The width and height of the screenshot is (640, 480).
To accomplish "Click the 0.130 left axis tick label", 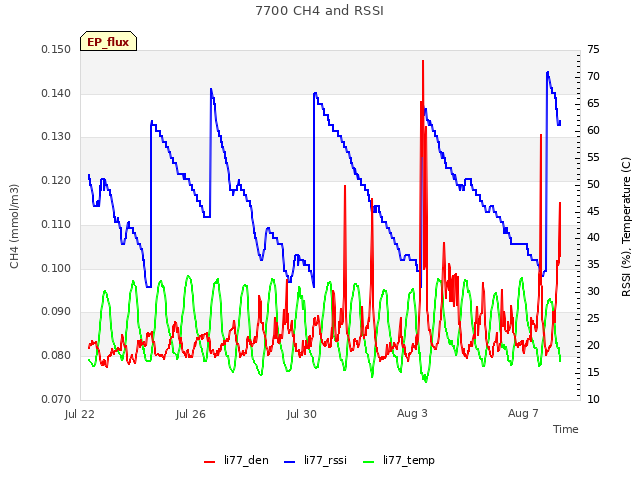I will 56,136.
